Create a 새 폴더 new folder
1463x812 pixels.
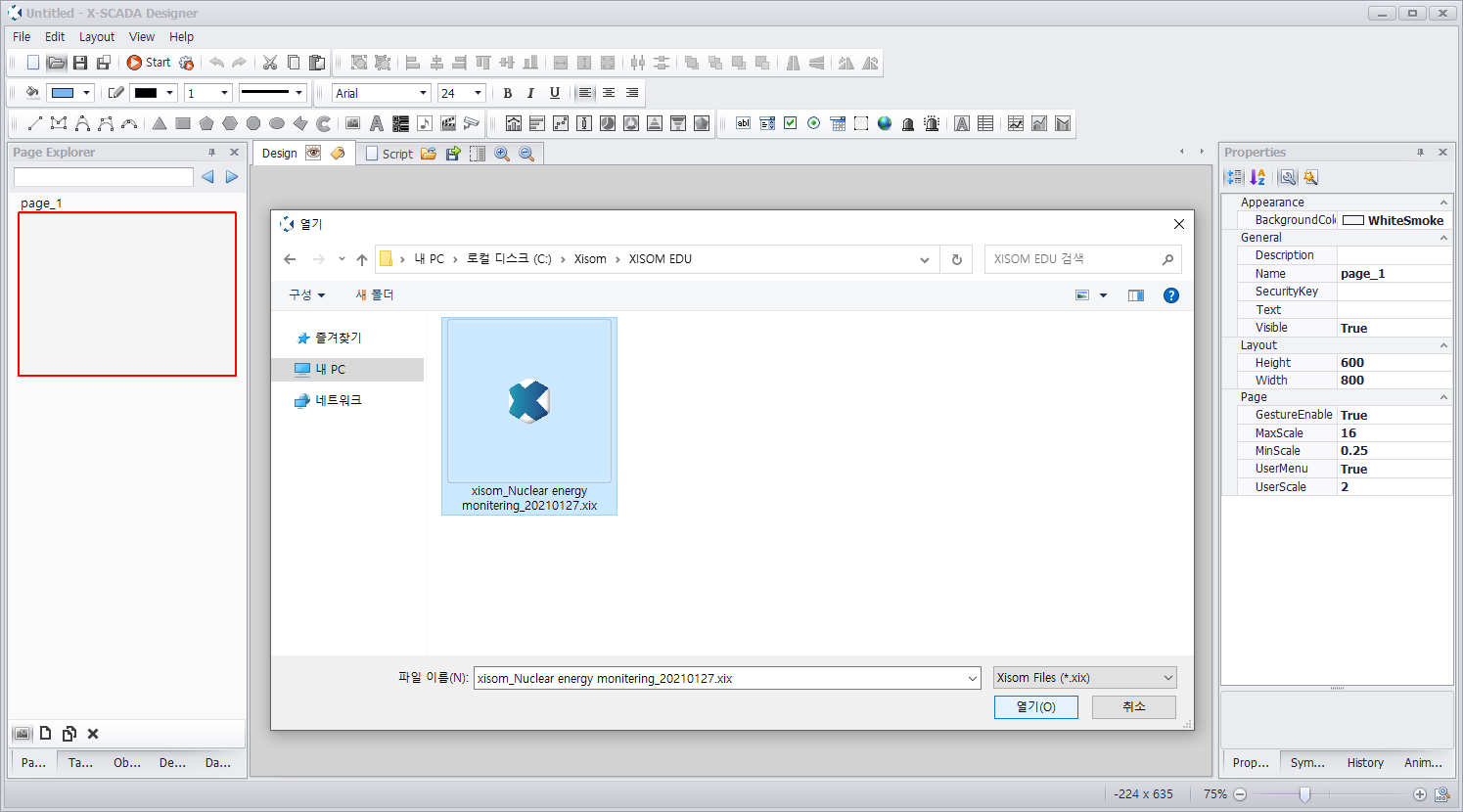[x=375, y=294]
